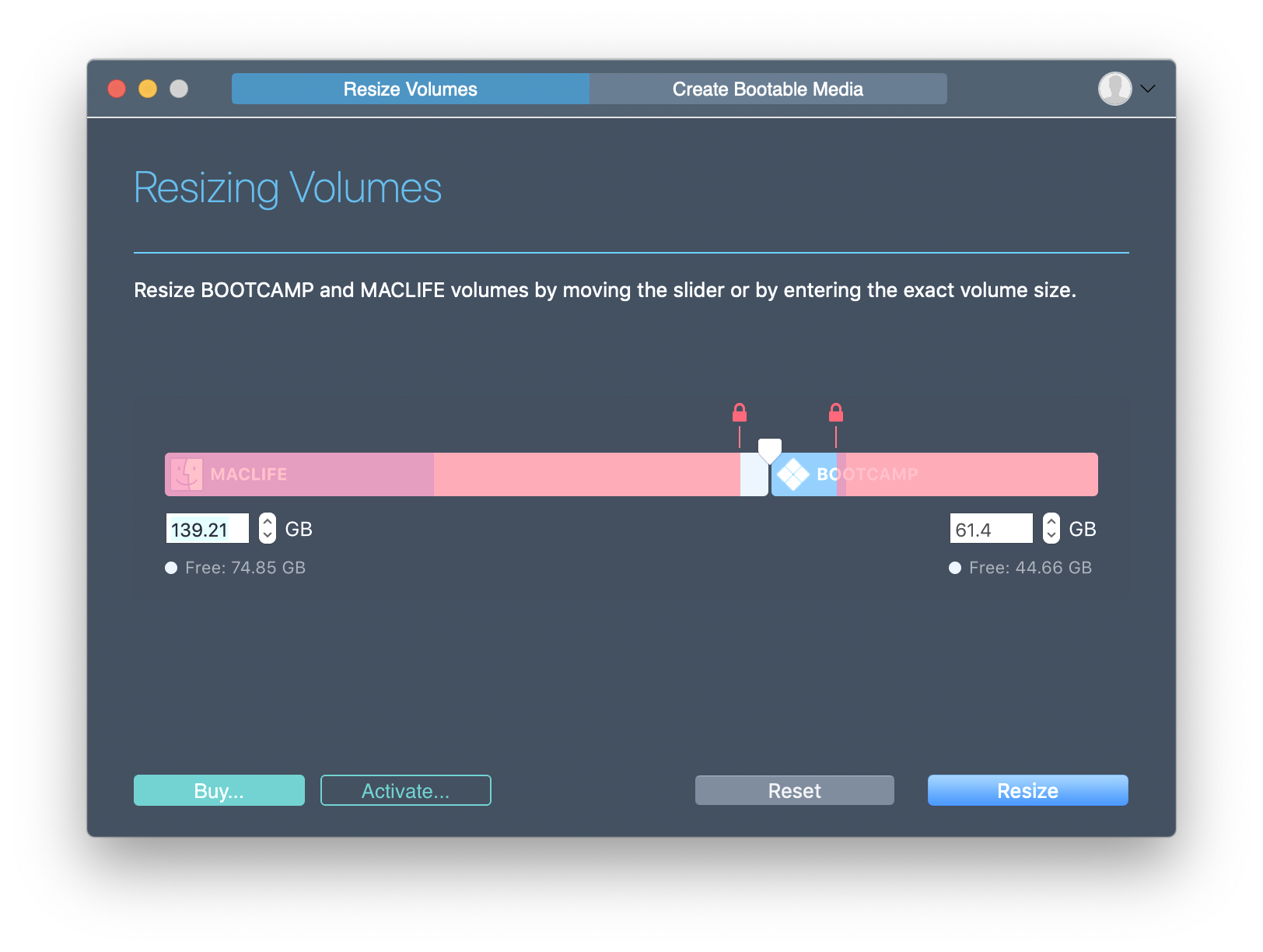Open the Create Bootable Media tab
The image size is (1263, 952).
(x=768, y=89)
